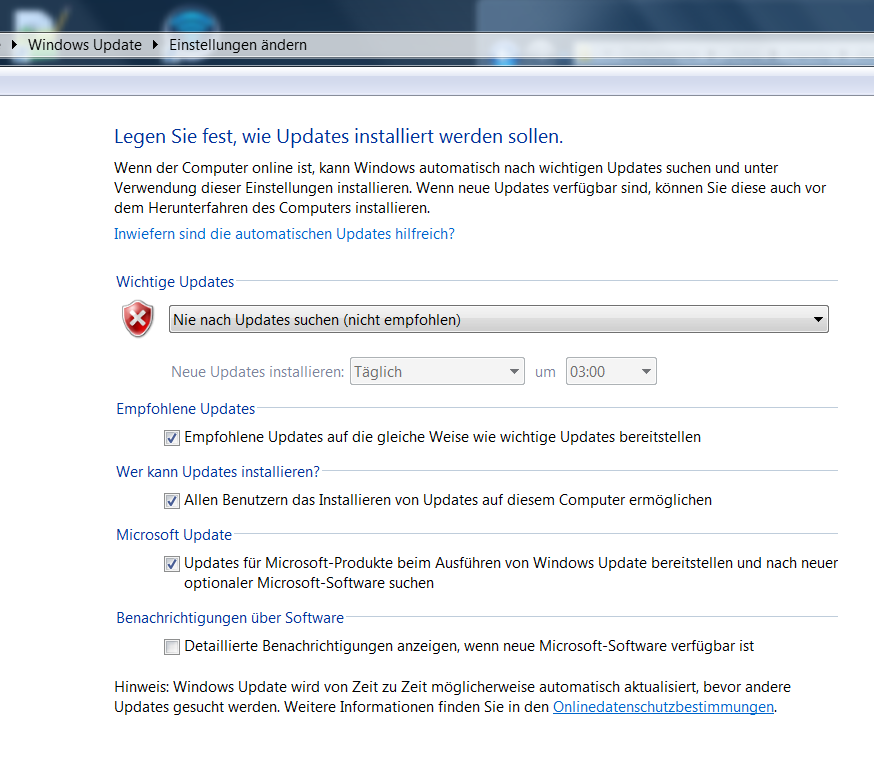Toggle 'Updates für Microsoft-Produkte' checkbox

(172, 564)
